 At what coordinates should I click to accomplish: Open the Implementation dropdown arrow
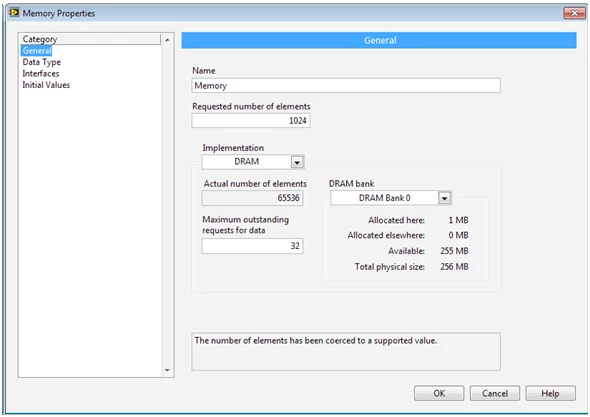[x=297, y=162]
